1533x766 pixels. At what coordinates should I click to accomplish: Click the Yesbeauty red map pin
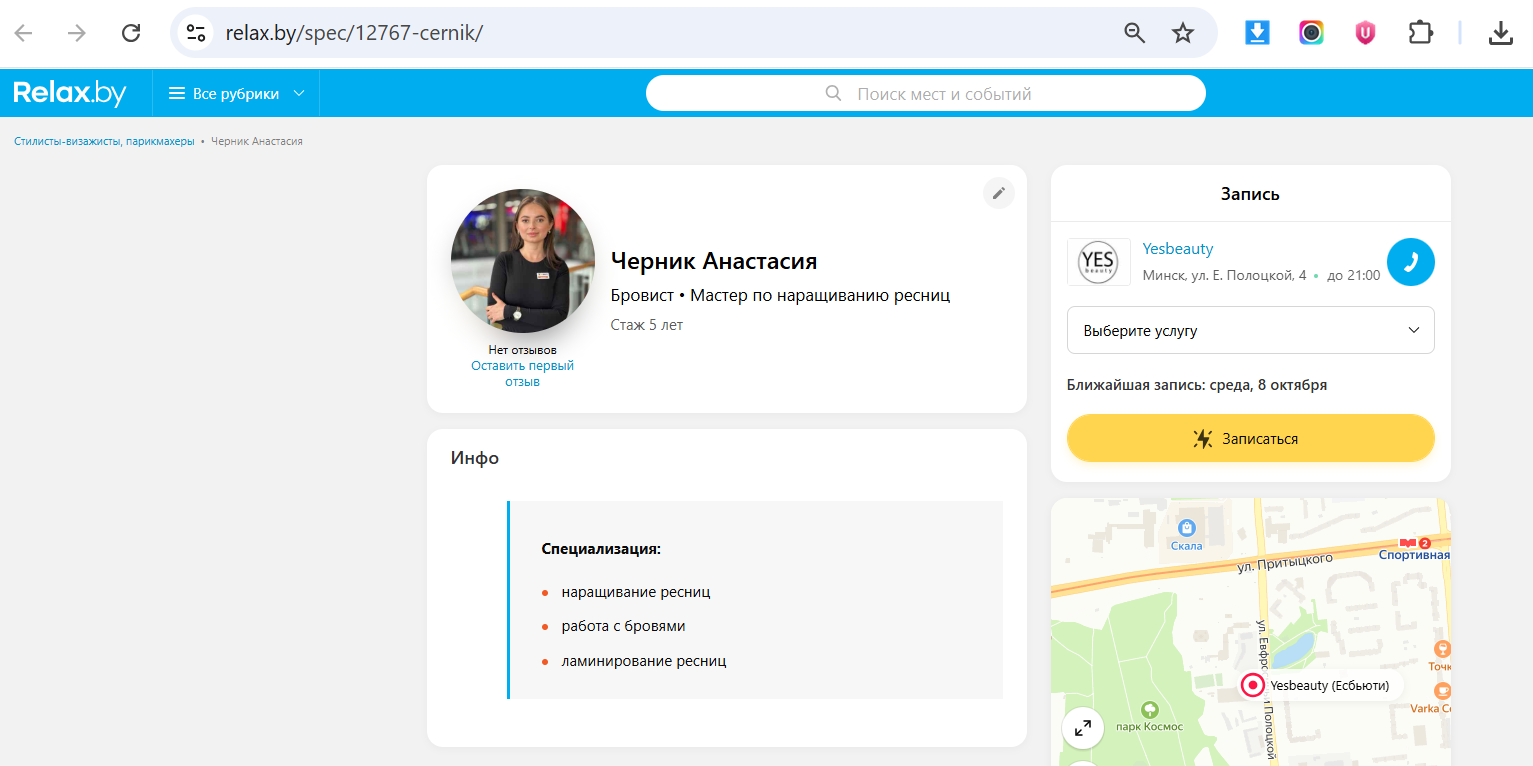(1253, 685)
